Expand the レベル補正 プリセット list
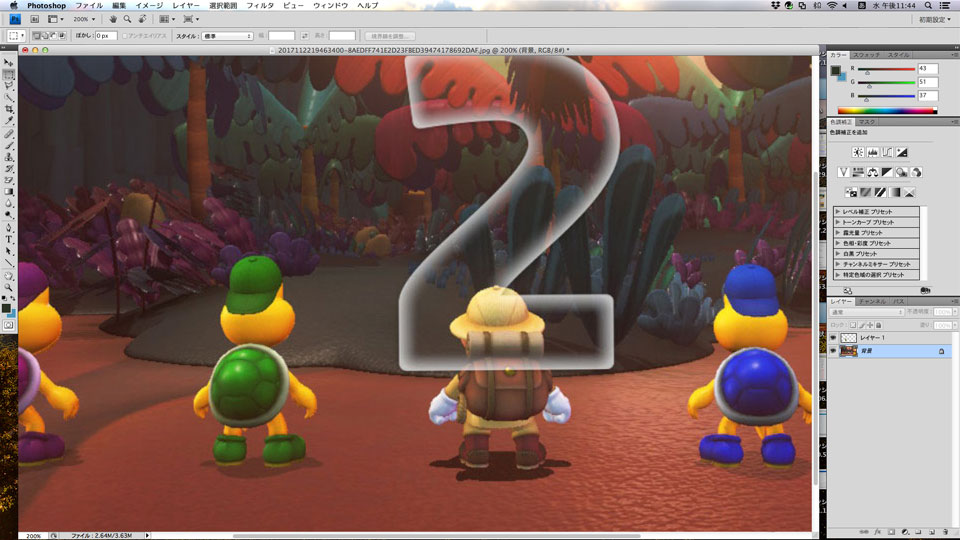This screenshot has height=540, width=960. 837,212
